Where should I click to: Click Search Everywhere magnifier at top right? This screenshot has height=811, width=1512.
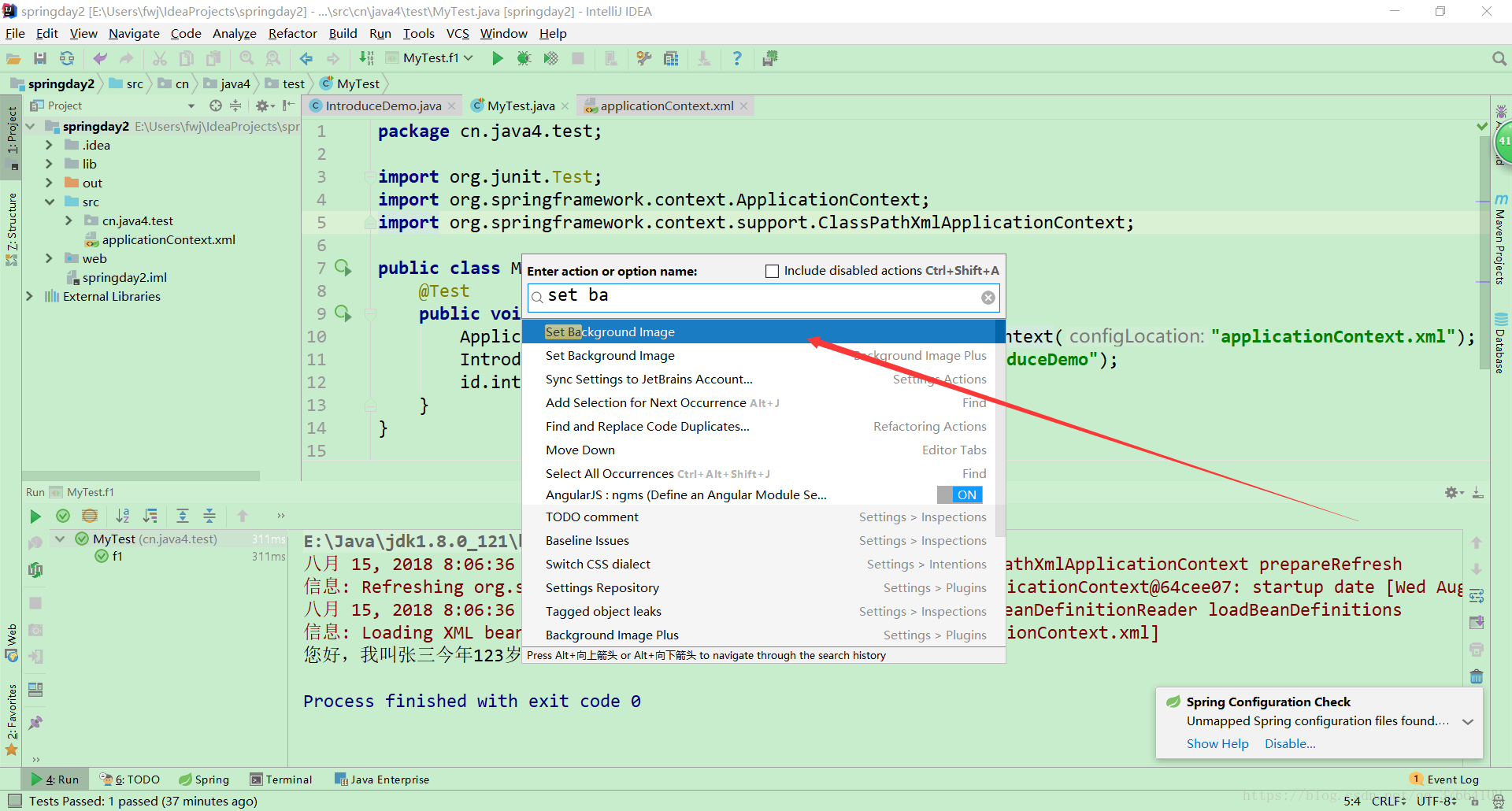click(1499, 58)
